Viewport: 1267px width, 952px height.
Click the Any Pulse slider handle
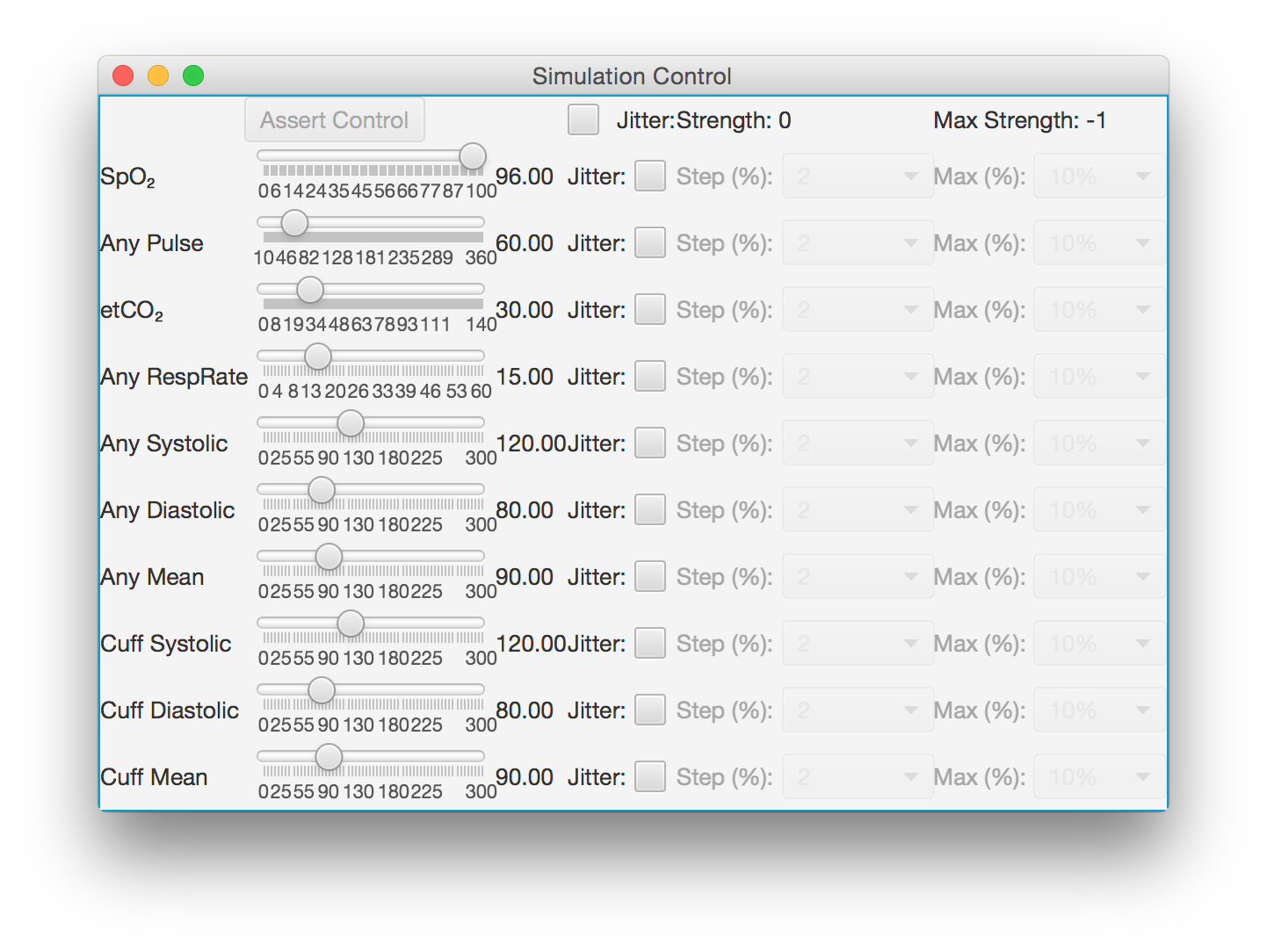click(x=294, y=223)
